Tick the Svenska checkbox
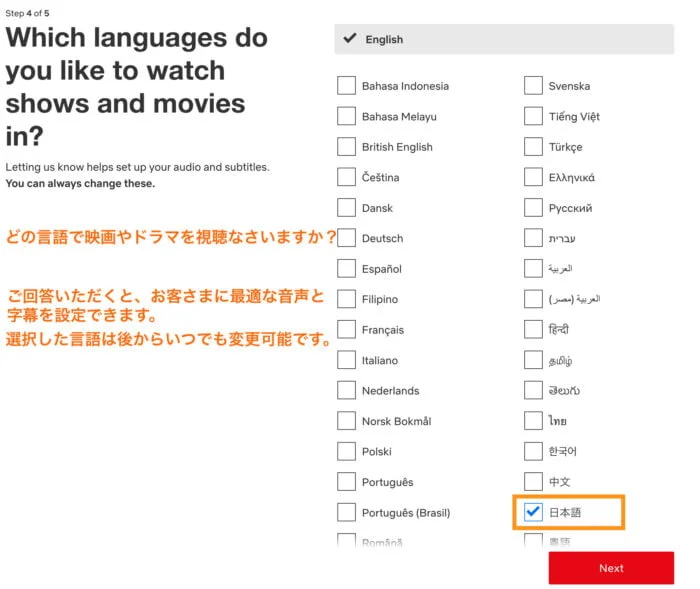Screen dimensions: 700x589 point(533,86)
